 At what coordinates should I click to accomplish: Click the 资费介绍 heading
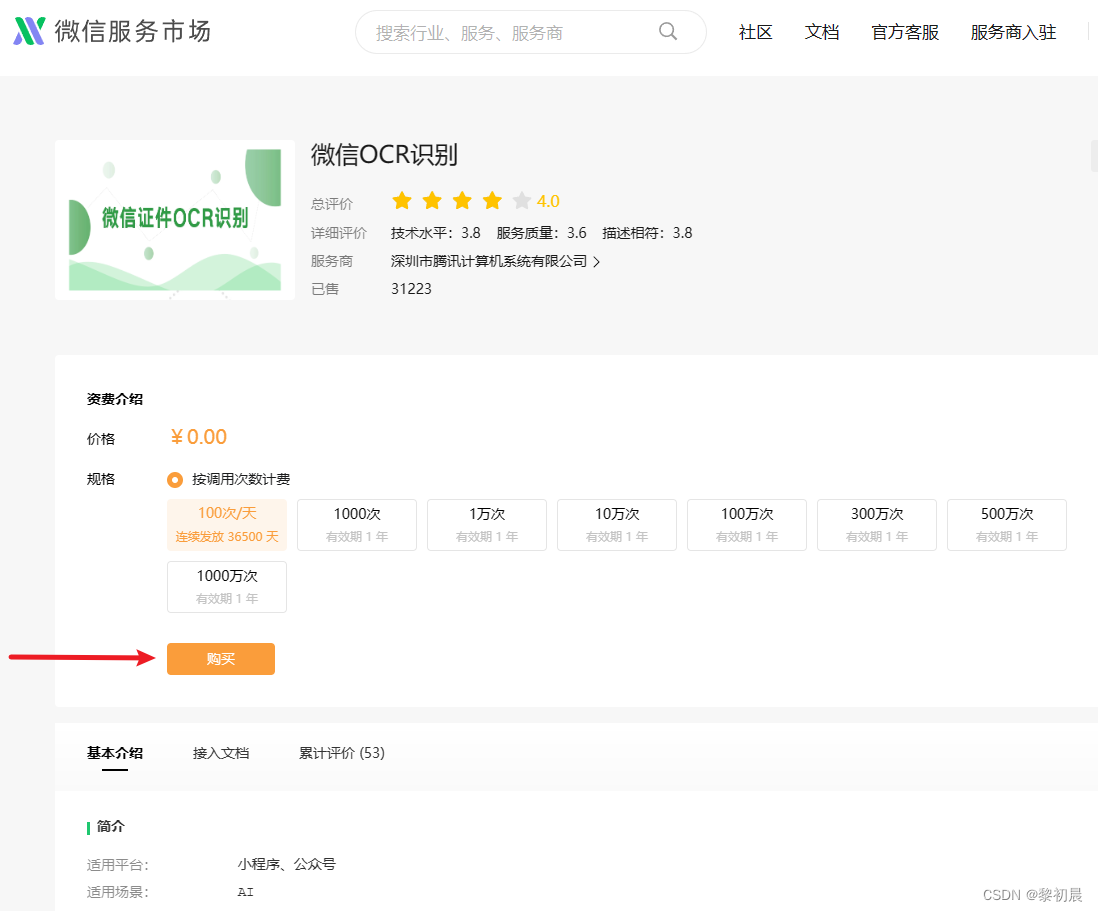pyautogui.click(x=115, y=399)
